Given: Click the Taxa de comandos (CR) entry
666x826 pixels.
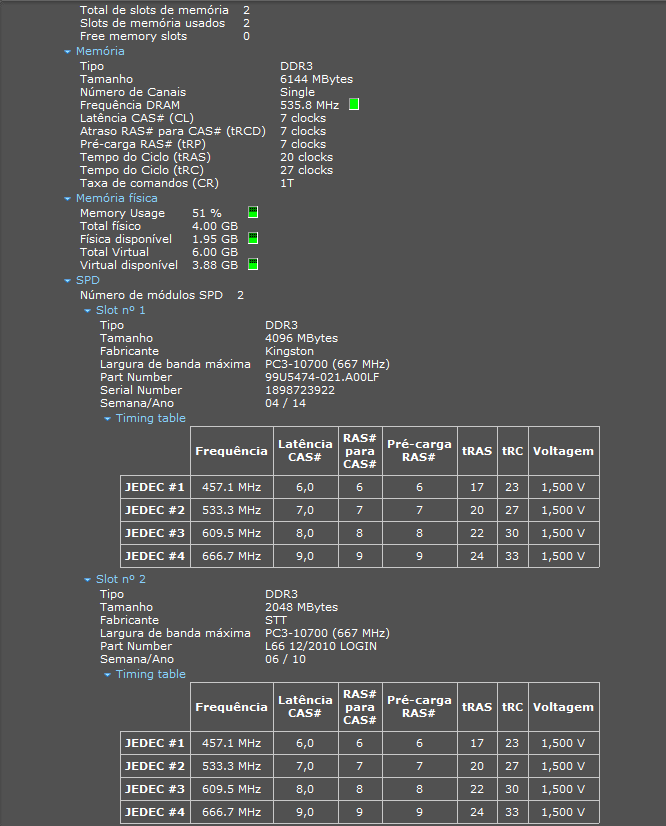Looking at the screenshot, I should (187, 183).
